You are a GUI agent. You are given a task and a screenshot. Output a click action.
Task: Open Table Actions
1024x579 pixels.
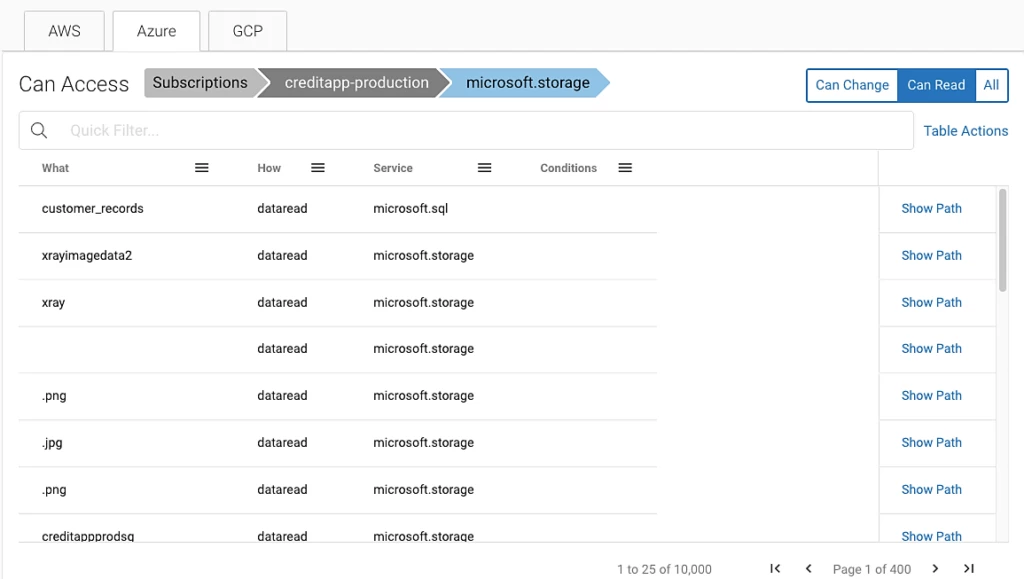966,130
